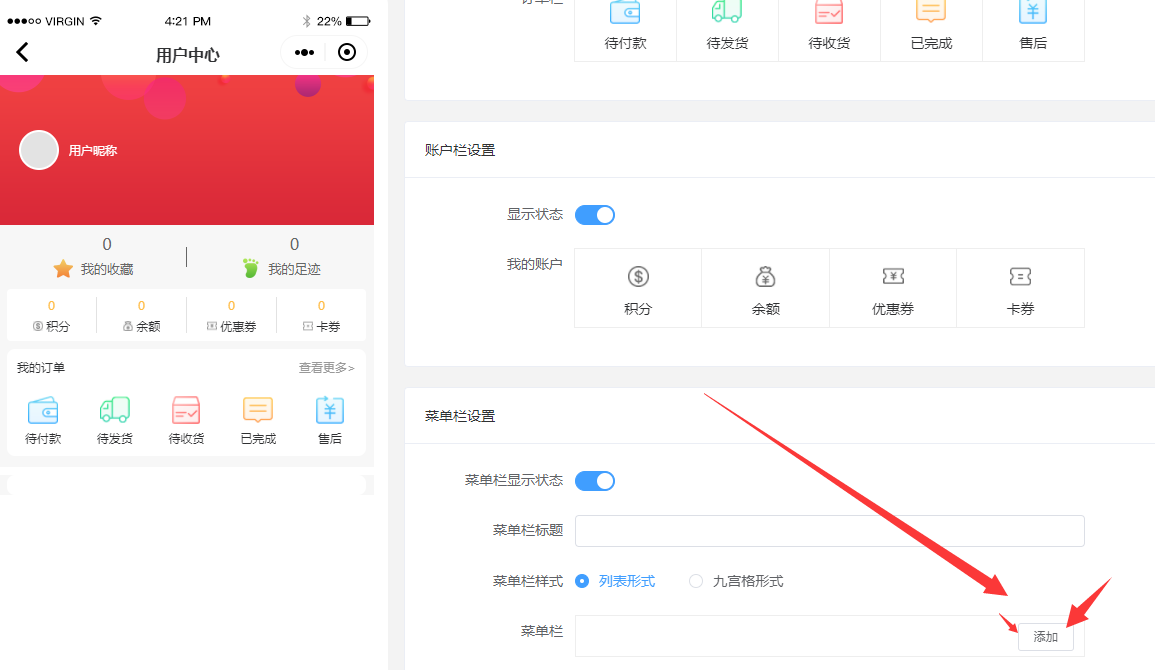Tap 待收货 icon in preview orders
The image size is (1155, 670).
186,410
